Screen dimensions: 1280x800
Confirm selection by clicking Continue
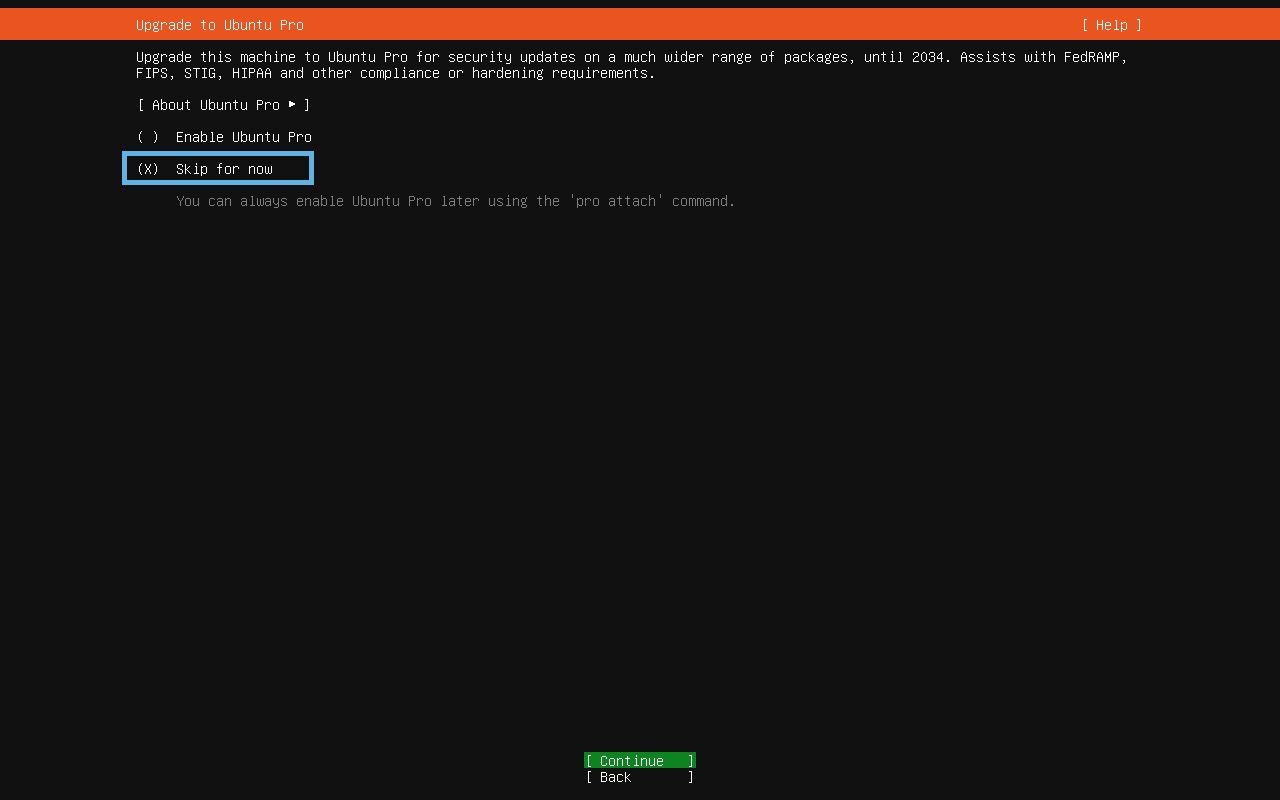point(639,760)
